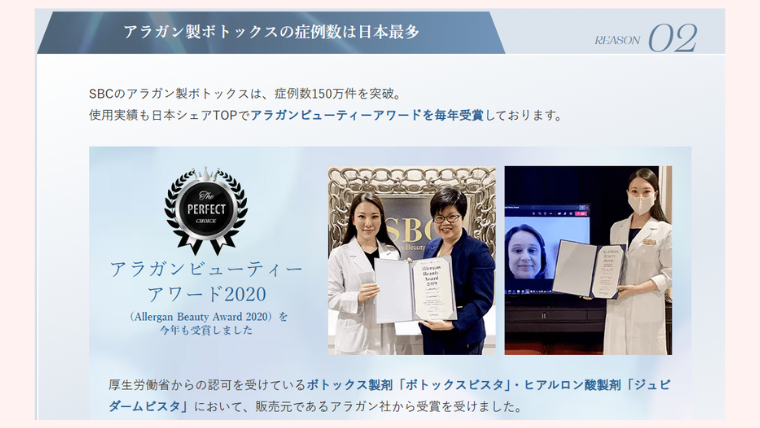
Task: Click the REASON 02 label
Action: 646,38
